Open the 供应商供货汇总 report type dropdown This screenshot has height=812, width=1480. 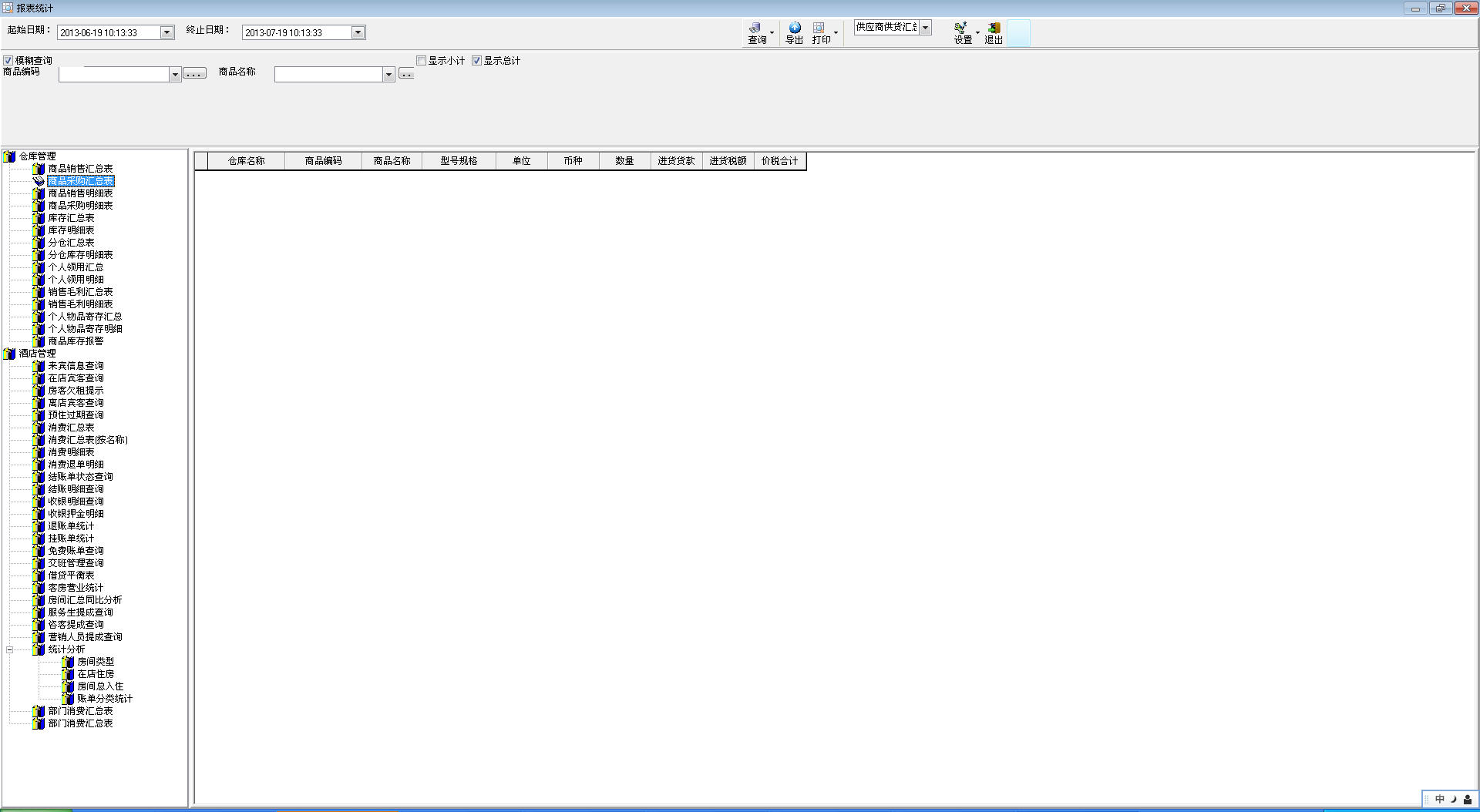[x=926, y=28]
